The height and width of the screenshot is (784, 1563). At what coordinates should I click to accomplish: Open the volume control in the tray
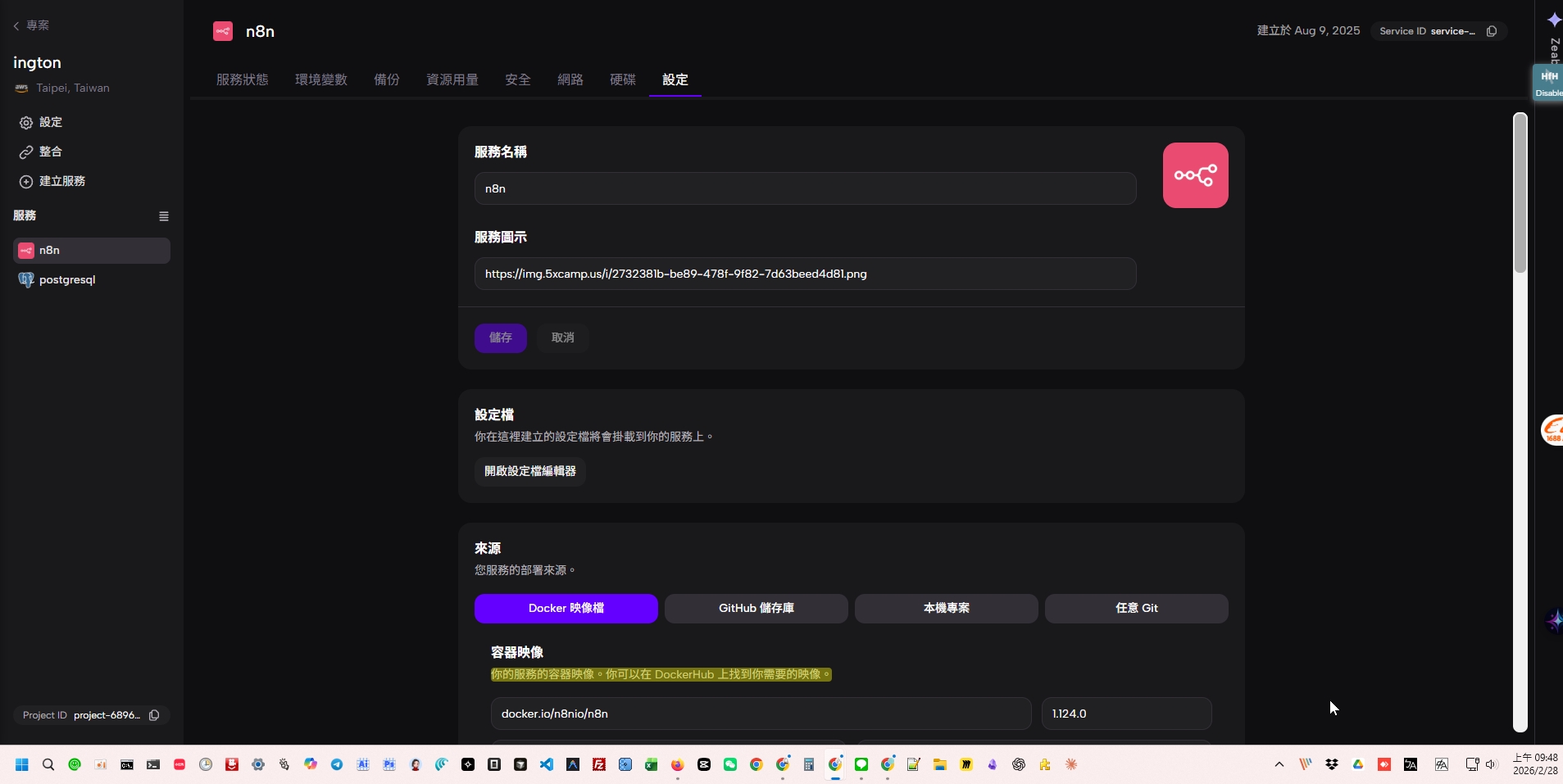(x=1491, y=764)
